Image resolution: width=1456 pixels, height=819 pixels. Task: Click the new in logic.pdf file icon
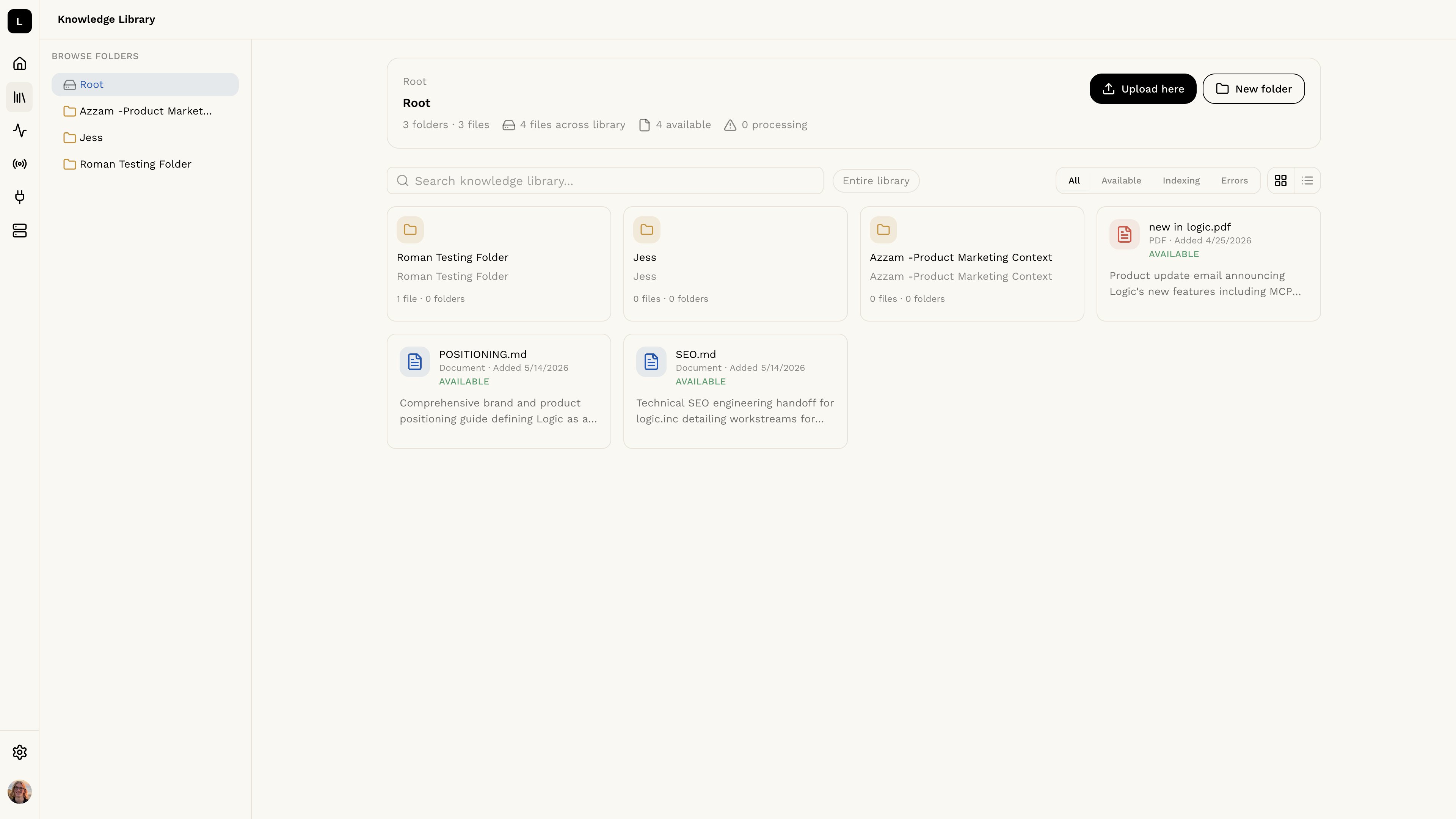point(1125,234)
